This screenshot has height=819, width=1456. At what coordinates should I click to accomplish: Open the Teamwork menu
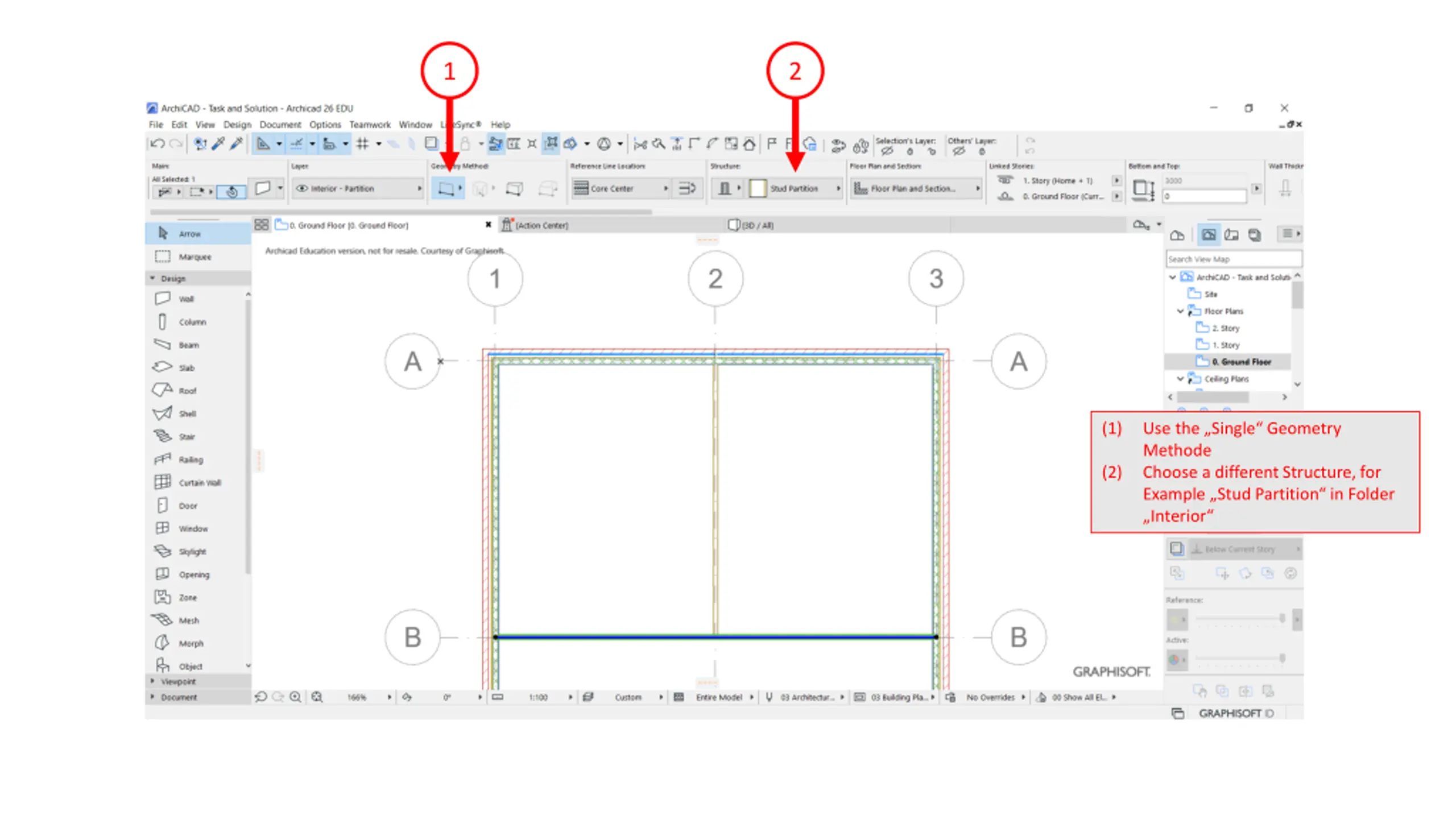point(370,125)
